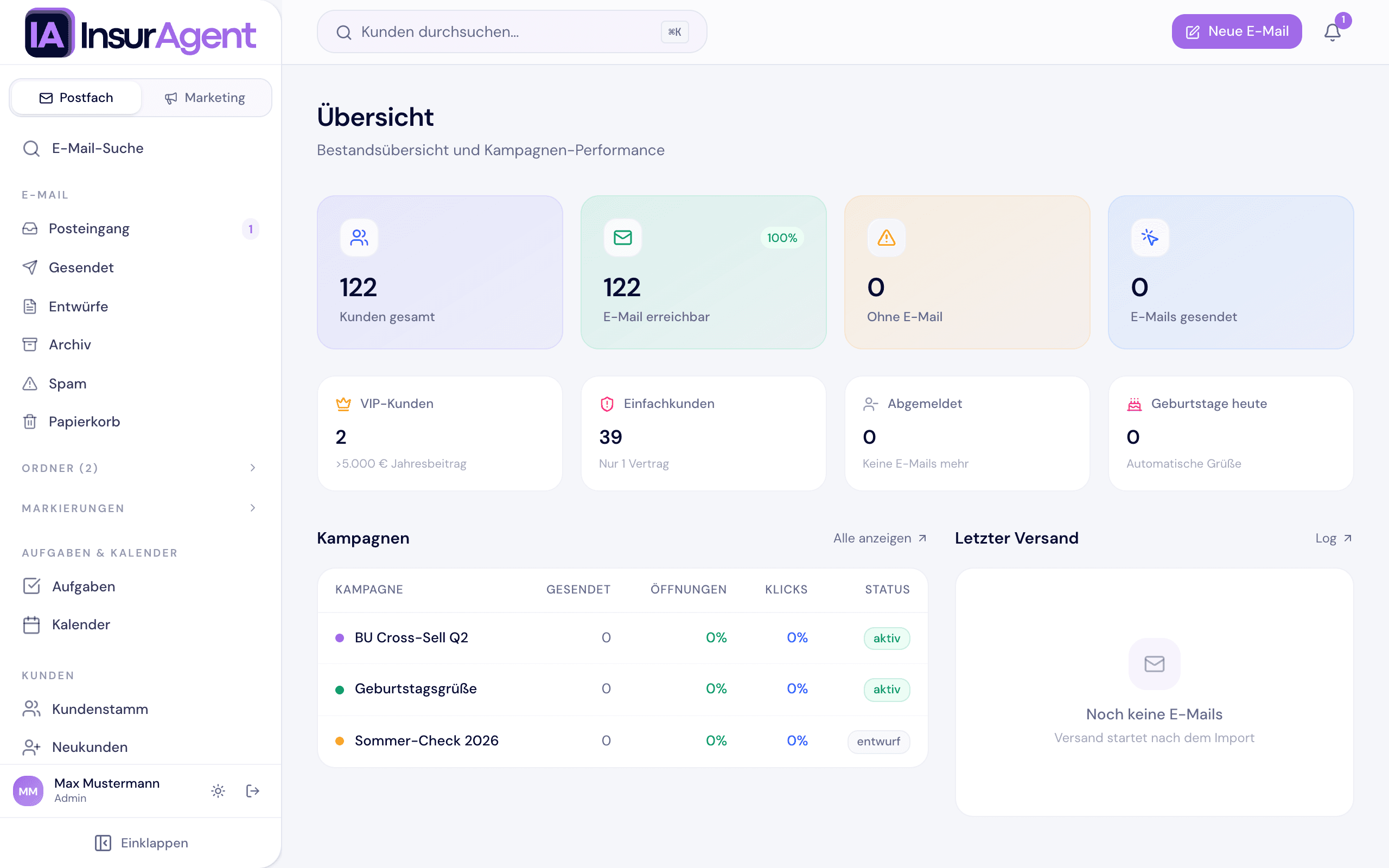Click the shield icon beside Einfachkunden
The image size is (1389, 868).
tap(607, 404)
